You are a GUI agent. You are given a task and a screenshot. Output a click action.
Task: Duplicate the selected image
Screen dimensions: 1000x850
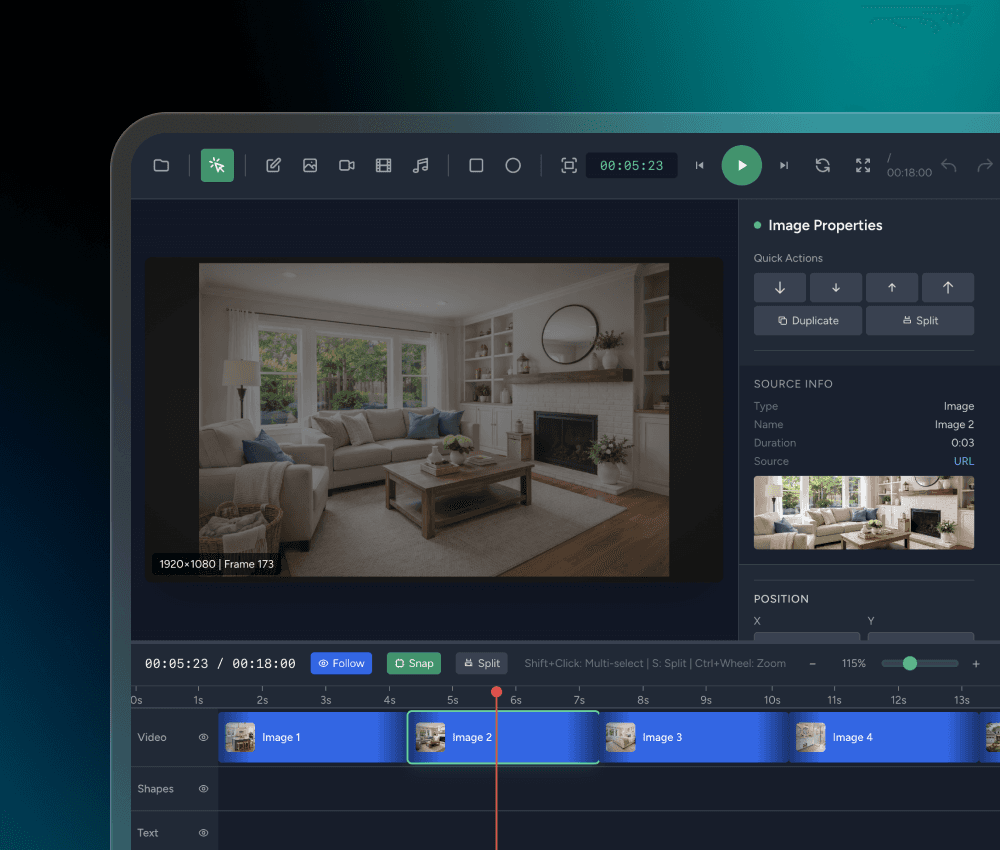click(x=808, y=321)
